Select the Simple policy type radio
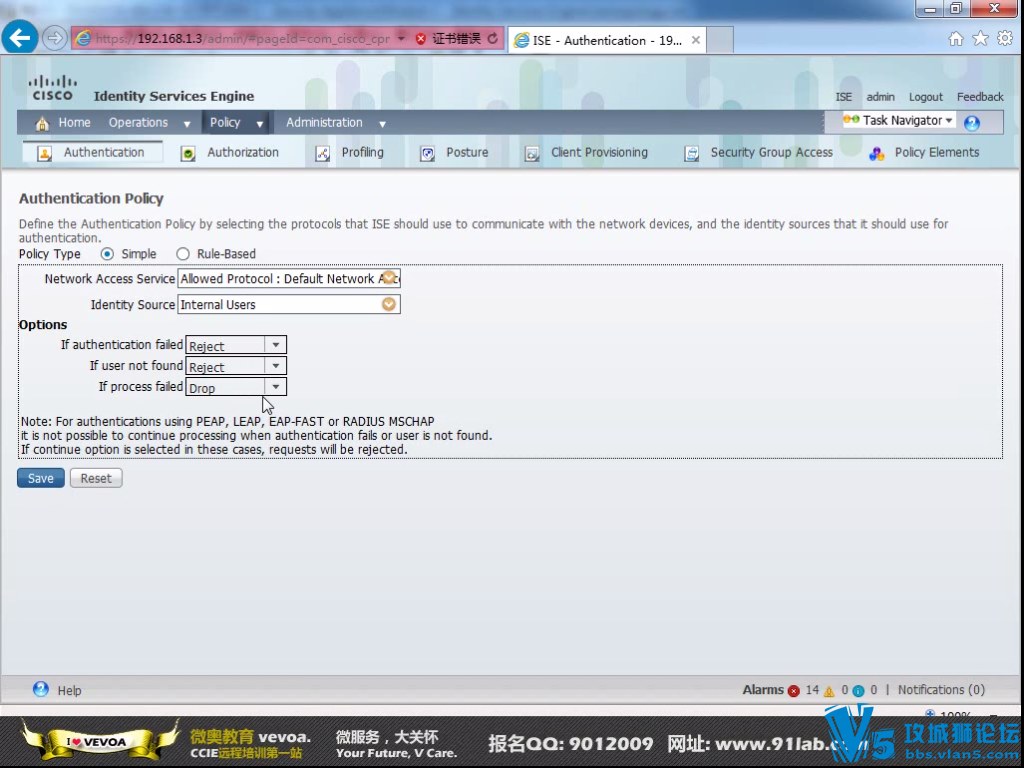Image resolution: width=1024 pixels, height=768 pixels. [x=107, y=254]
